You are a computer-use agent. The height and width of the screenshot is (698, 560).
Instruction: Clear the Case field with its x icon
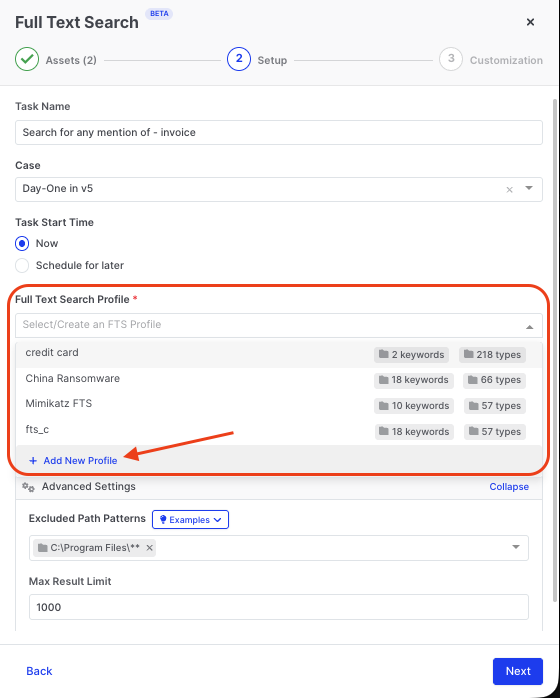509,190
